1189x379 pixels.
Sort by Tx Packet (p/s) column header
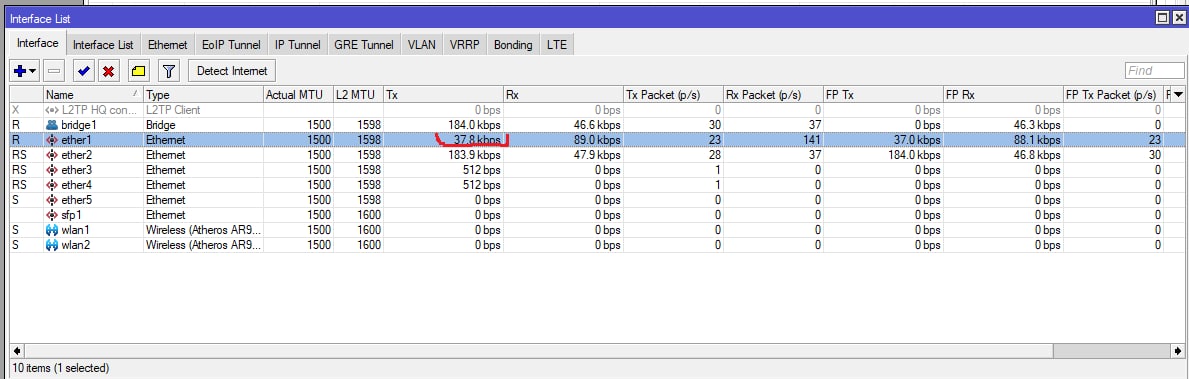pyautogui.click(x=673, y=95)
